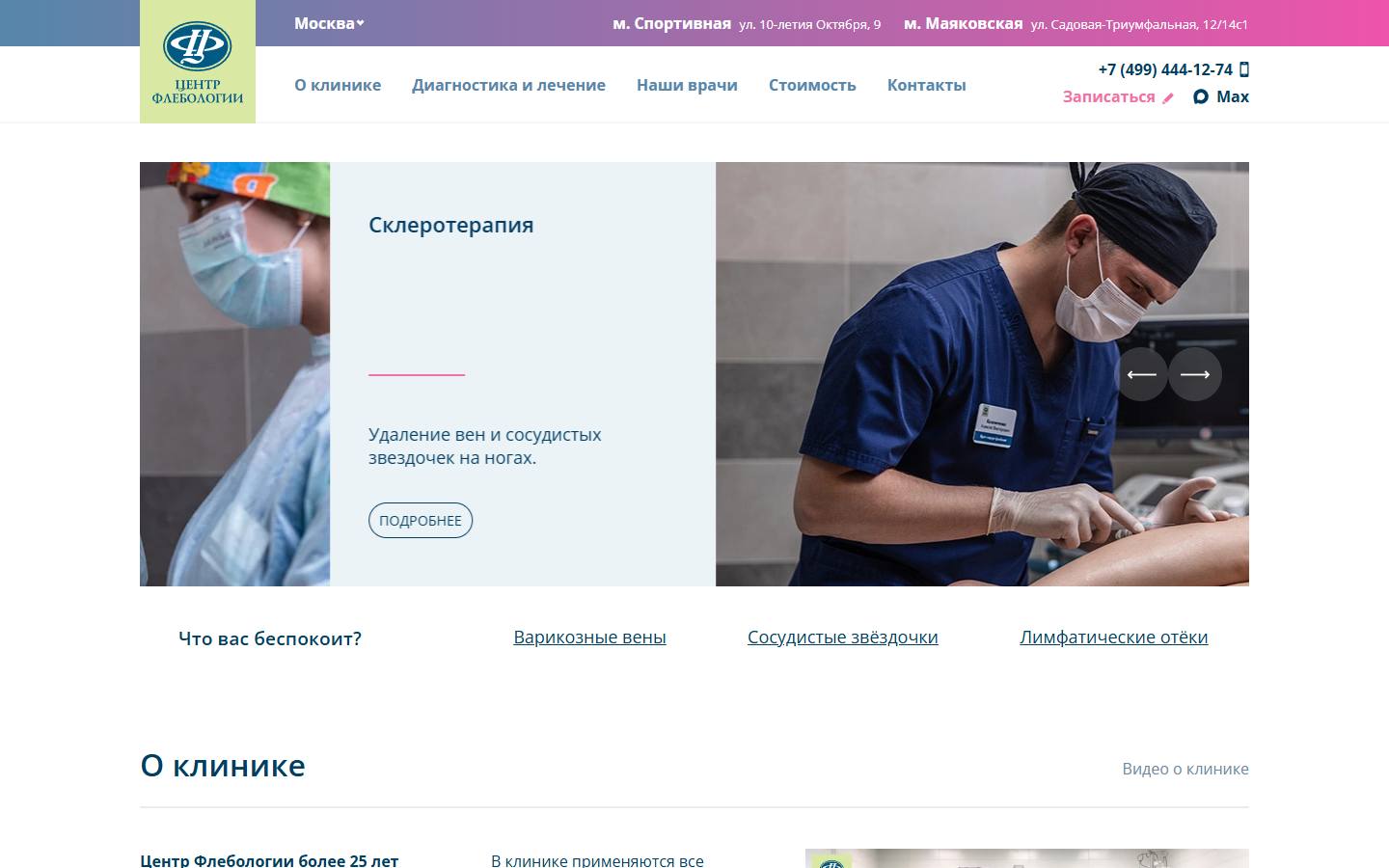Show the previous slide with the left arrow
Image resolution: width=1389 pixels, height=868 pixels.
pyautogui.click(x=1141, y=374)
